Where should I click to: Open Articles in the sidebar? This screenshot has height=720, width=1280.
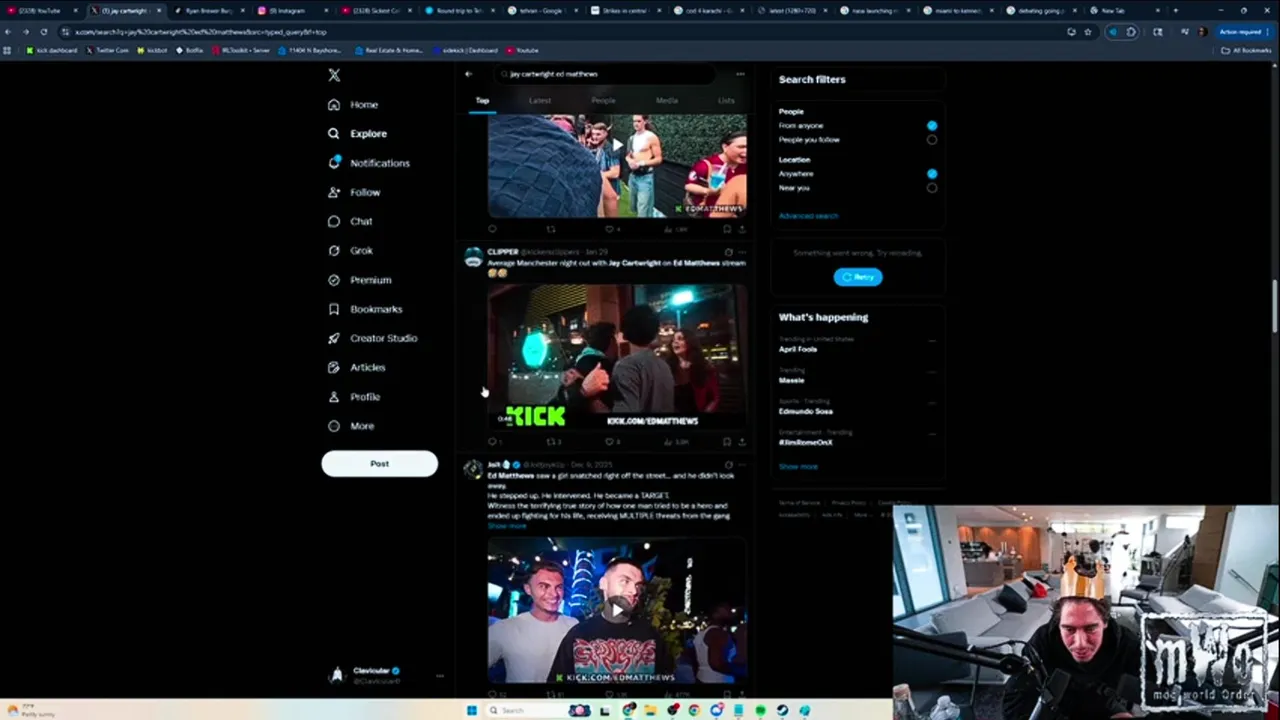[356, 367]
